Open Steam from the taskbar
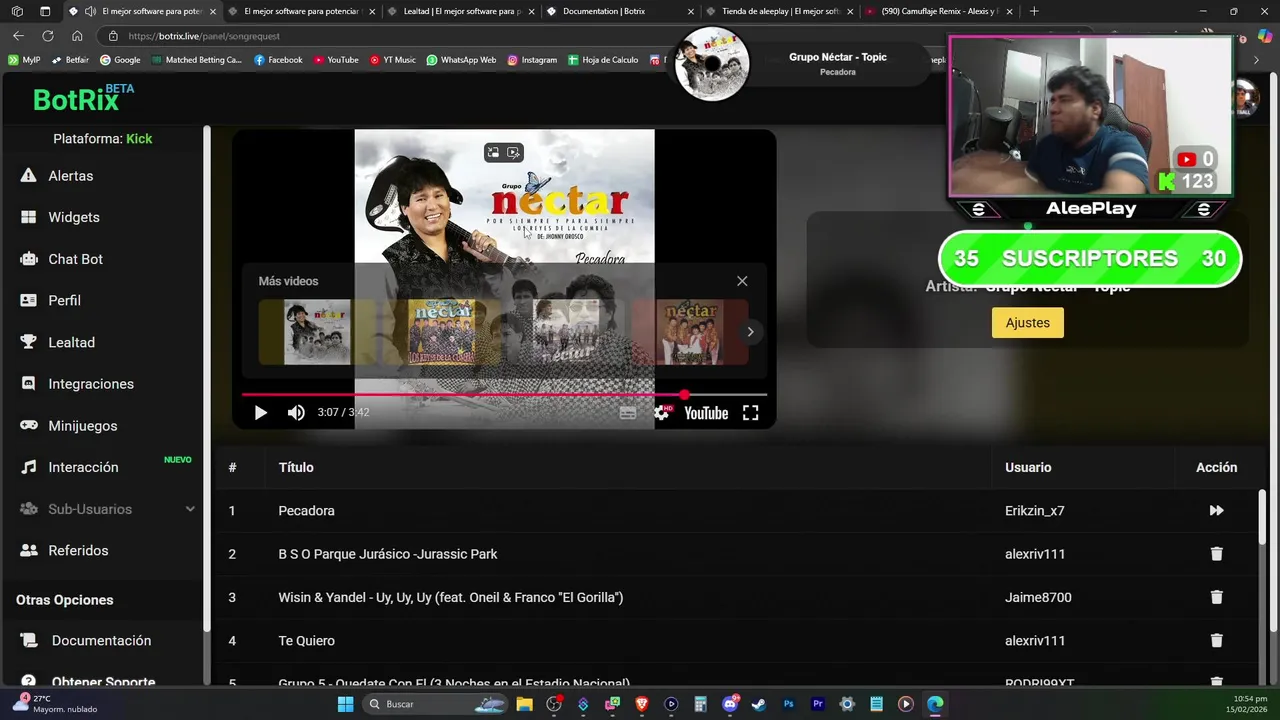1280x720 pixels. coord(759,704)
